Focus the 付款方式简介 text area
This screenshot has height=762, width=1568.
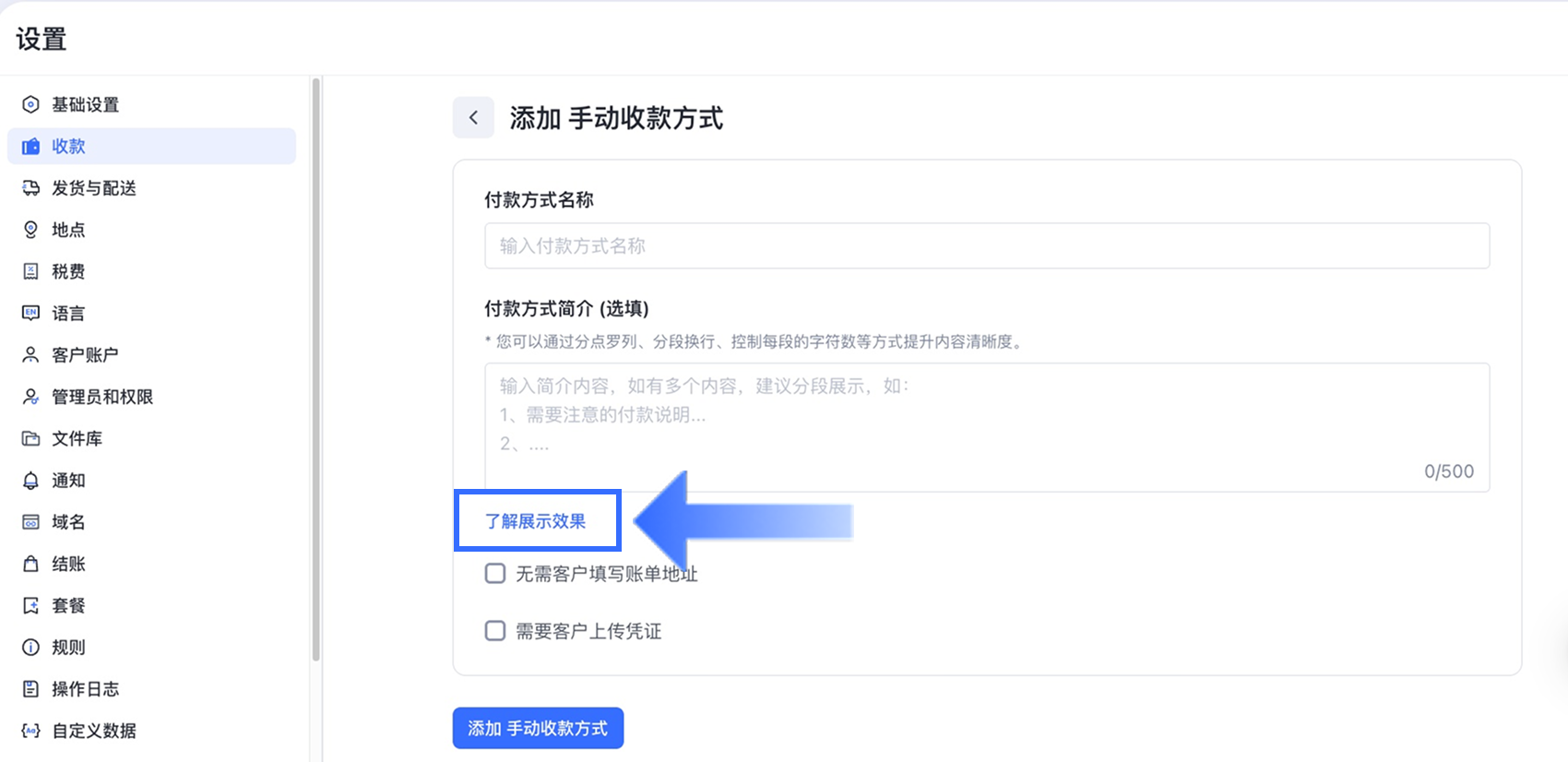click(x=986, y=426)
